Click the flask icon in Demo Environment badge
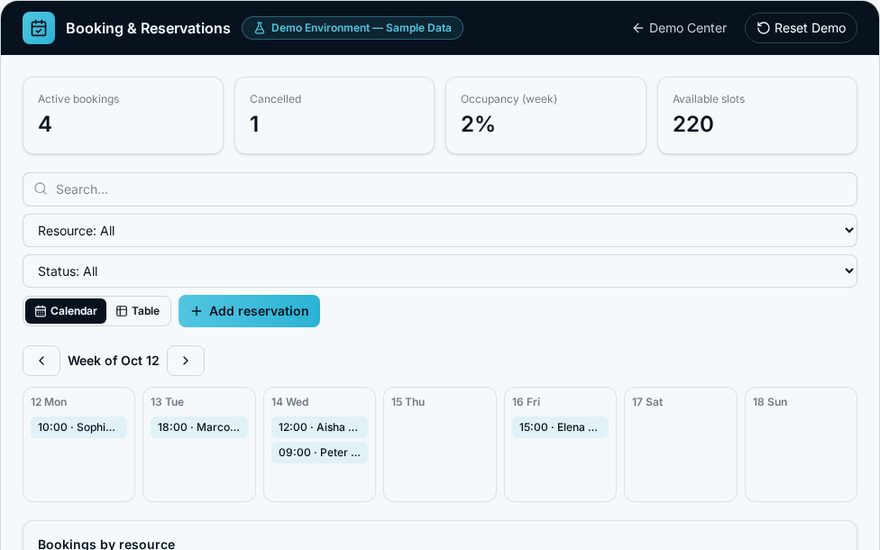 (x=259, y=28)
